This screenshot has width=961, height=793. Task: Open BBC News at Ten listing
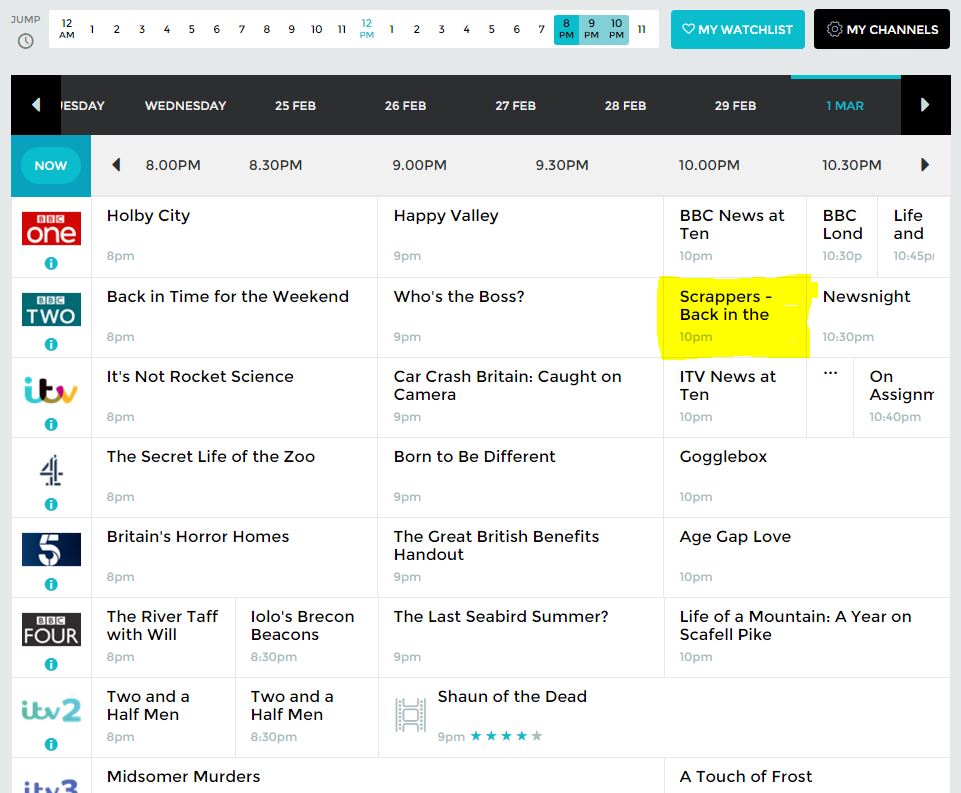coord(735,237)
